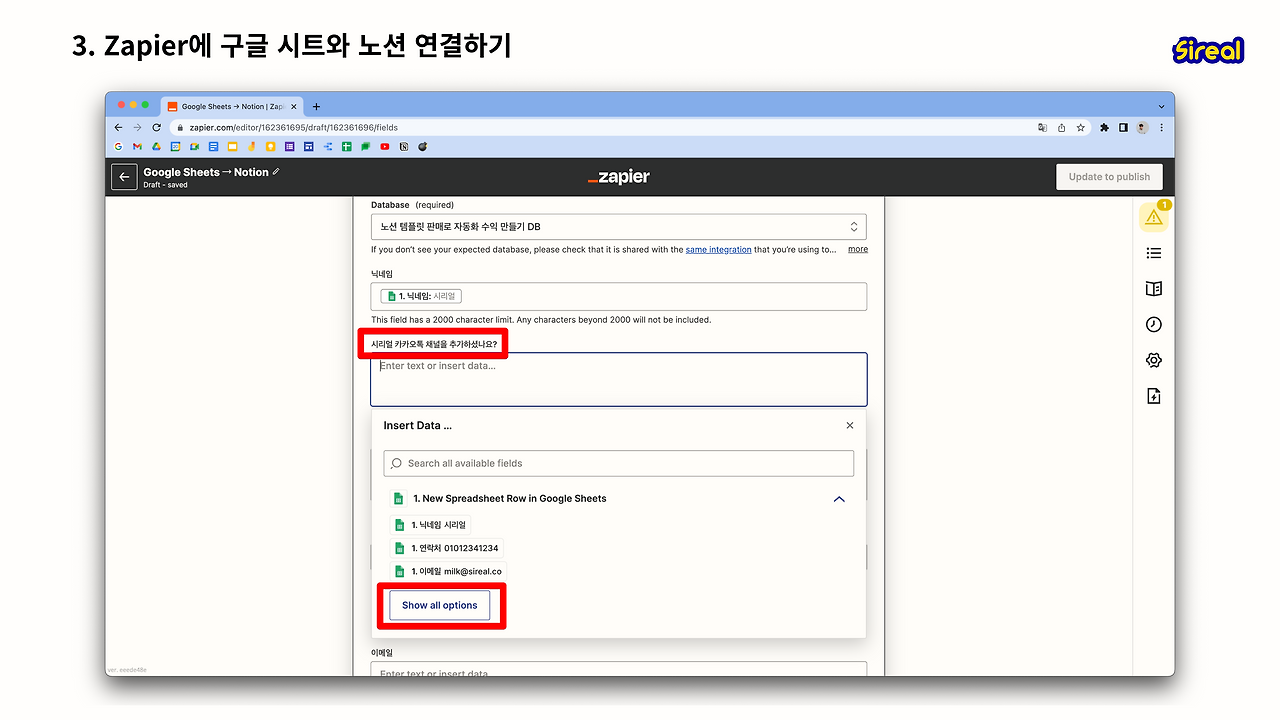Open the Google Meet bookmark
The image size is (1280, 720).
[194, 147]
